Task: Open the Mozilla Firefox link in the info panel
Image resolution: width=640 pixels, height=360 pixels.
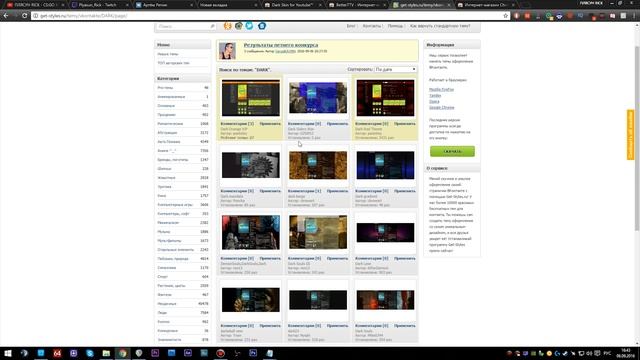Action: (441, 89)
